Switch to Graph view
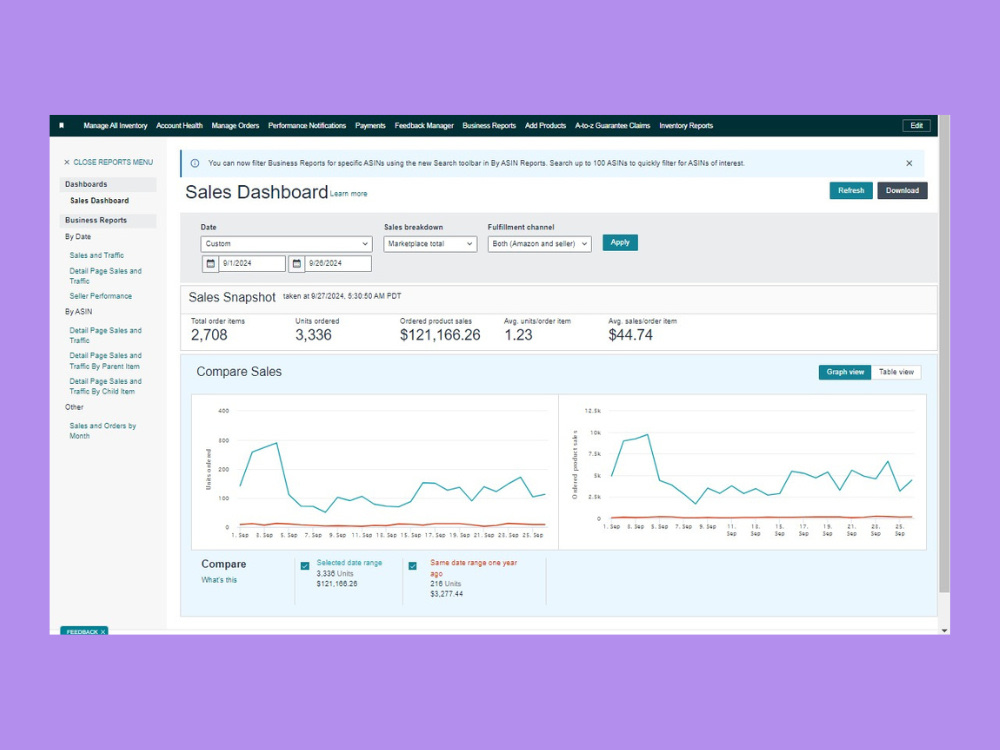The image size is (1000, 750). 845,372
